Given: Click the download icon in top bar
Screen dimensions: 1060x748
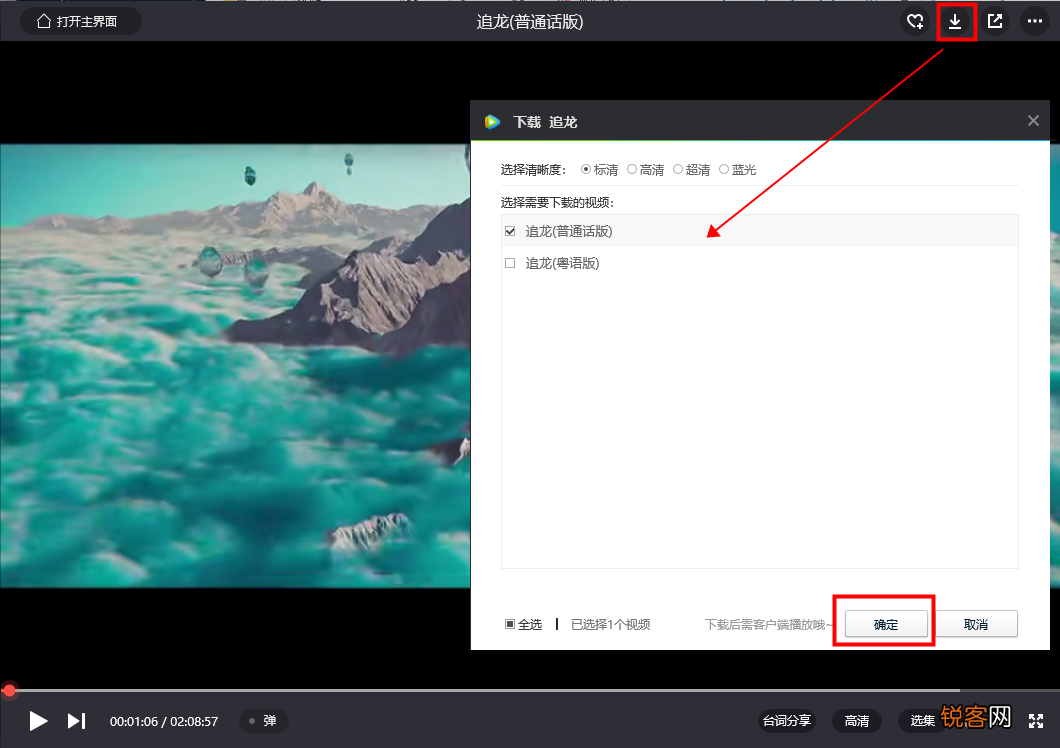Looking at the screenshot, I should 955,22.
